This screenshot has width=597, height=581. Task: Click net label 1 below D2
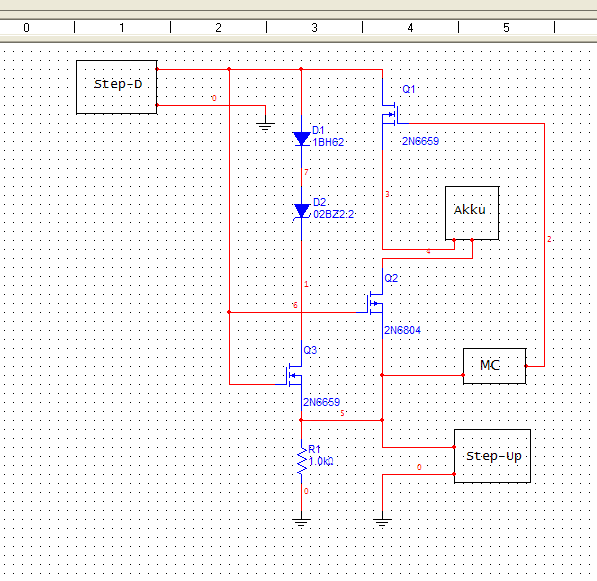306,284
